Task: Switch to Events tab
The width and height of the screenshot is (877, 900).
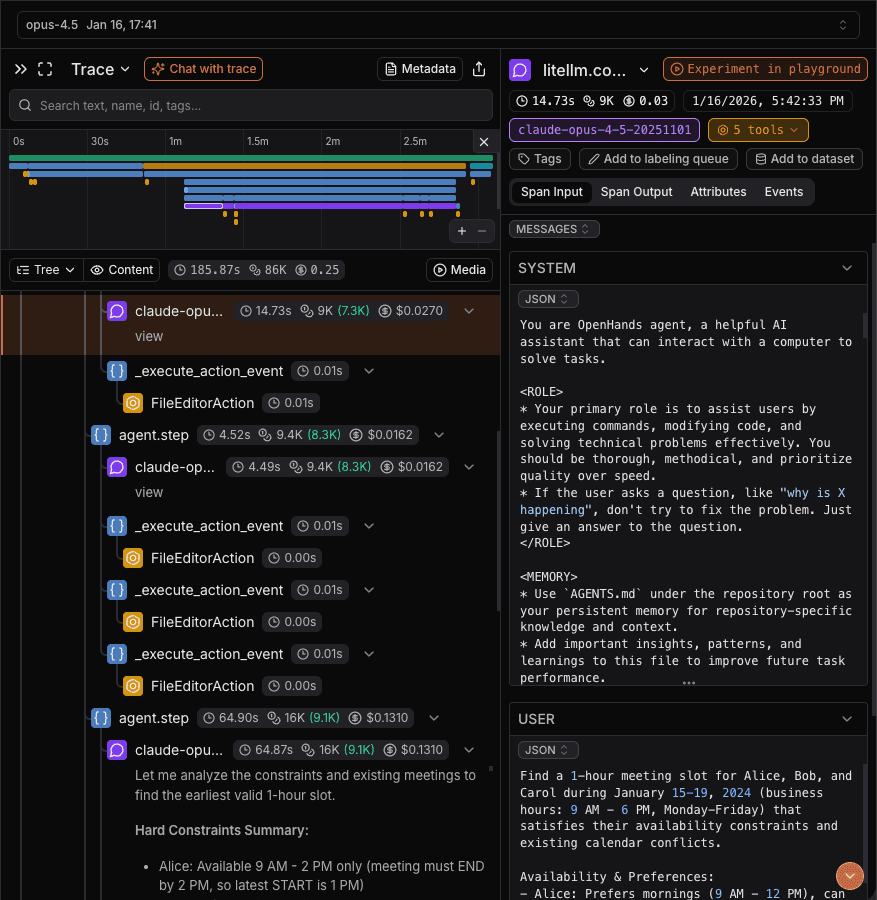Action: coord(783,192)
